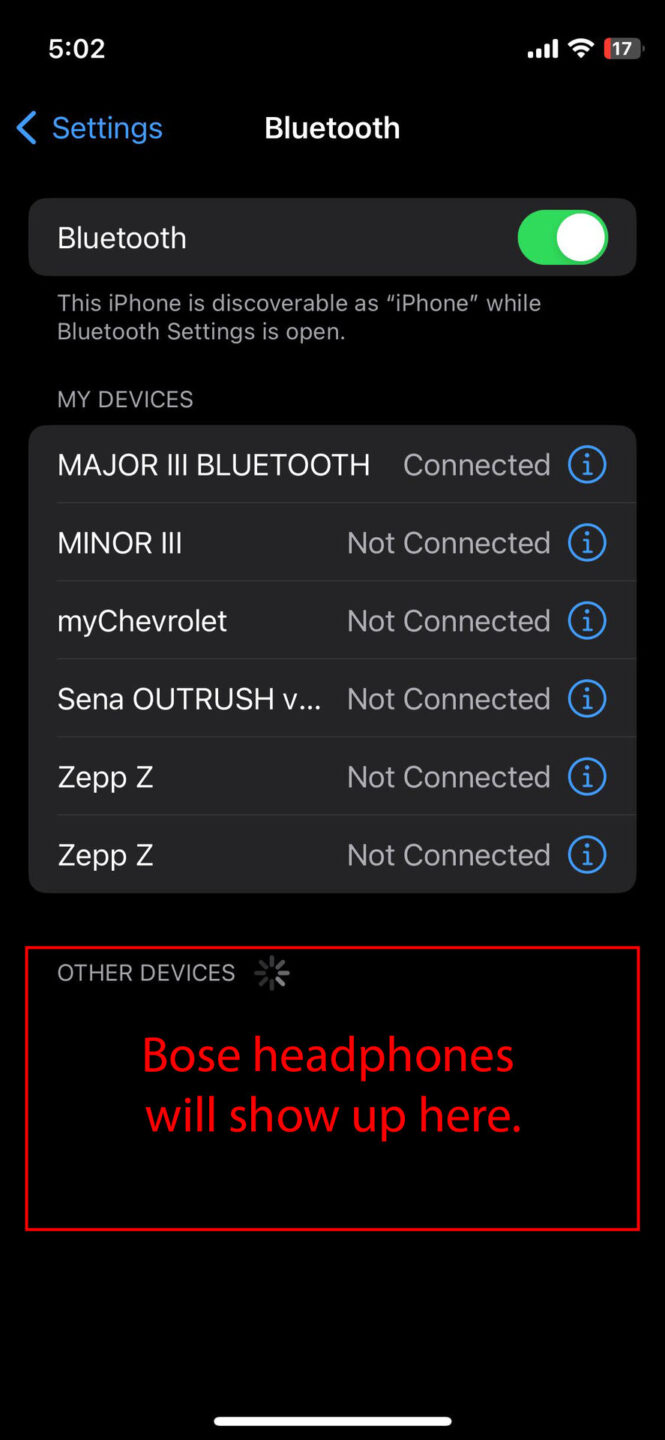The height and width of the screenshot is (1440, 665).
Task: Tap info icon for first Zepp Z
Action: click(x=587, y=777)
